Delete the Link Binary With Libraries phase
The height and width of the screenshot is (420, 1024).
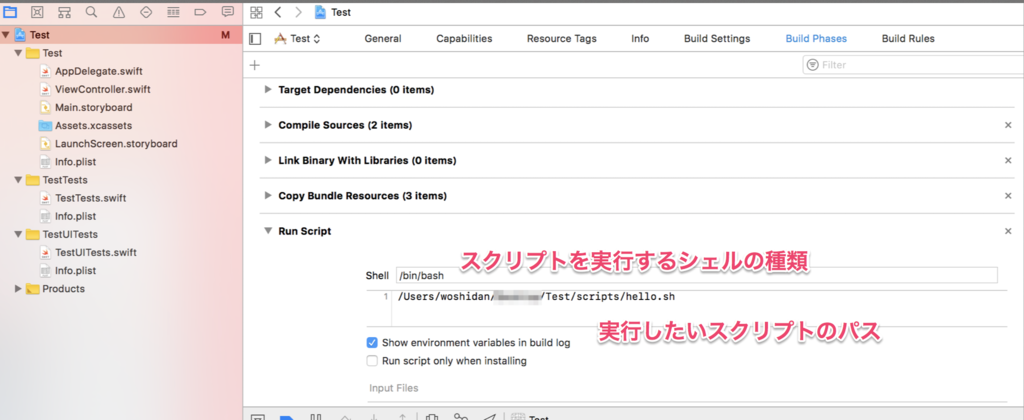[x=1008, y=160]
